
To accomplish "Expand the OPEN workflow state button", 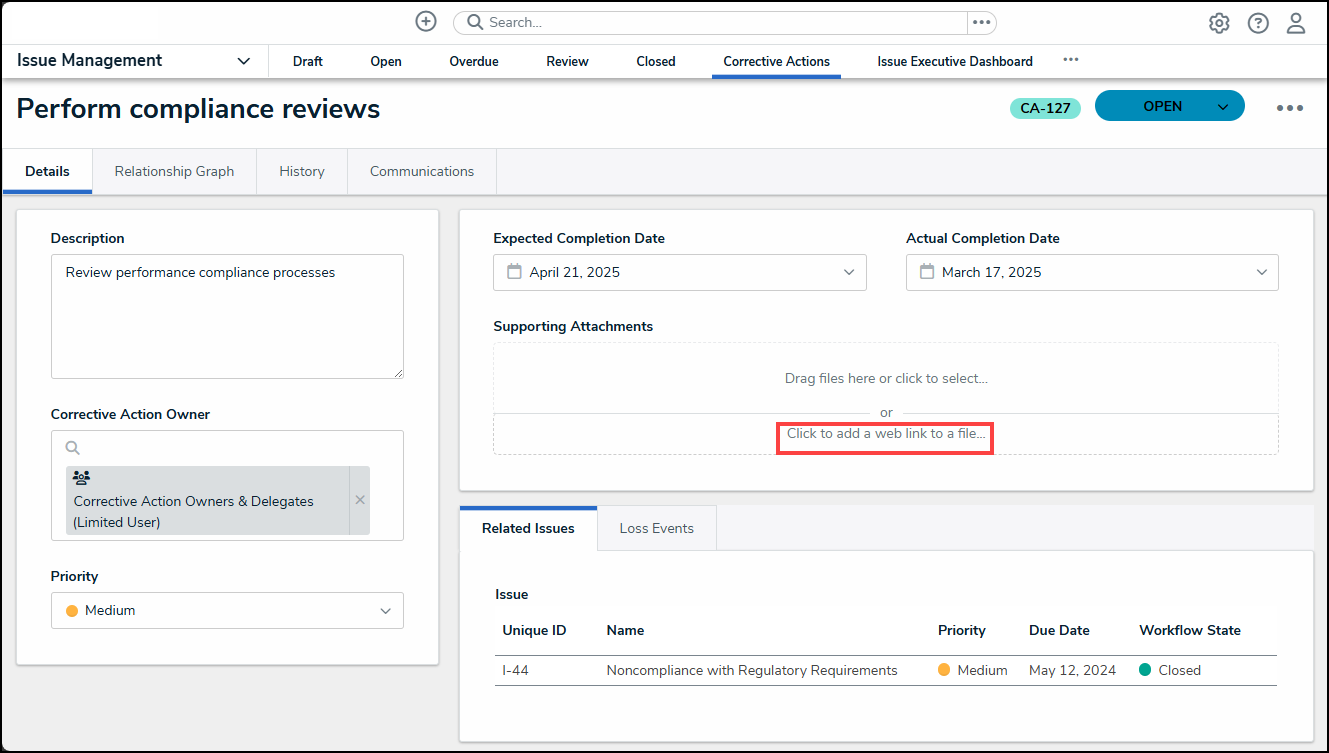I will tap(1222, 107).
